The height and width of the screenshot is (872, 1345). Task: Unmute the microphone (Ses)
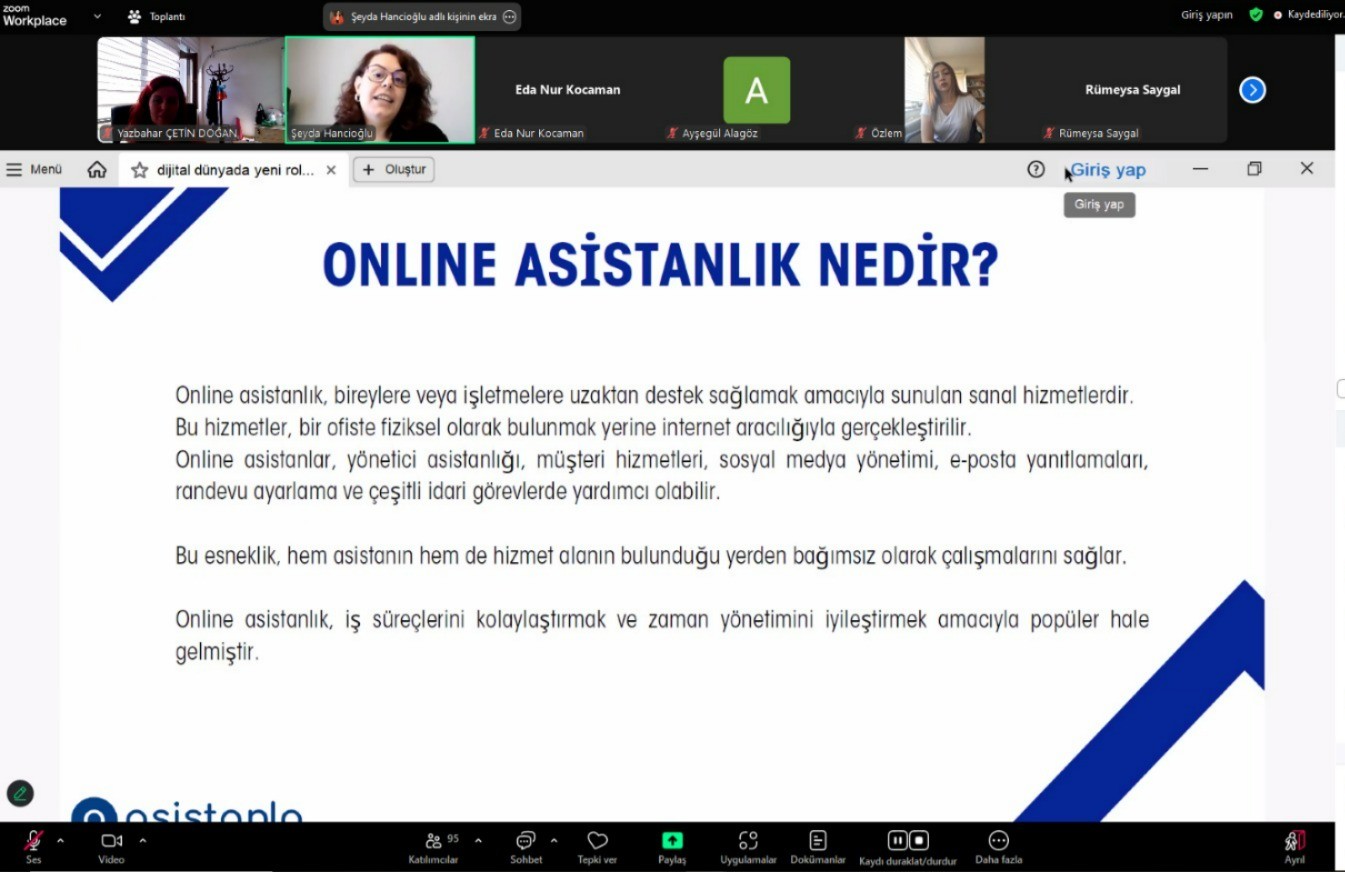pyautogui.click(x=33, y=842)
